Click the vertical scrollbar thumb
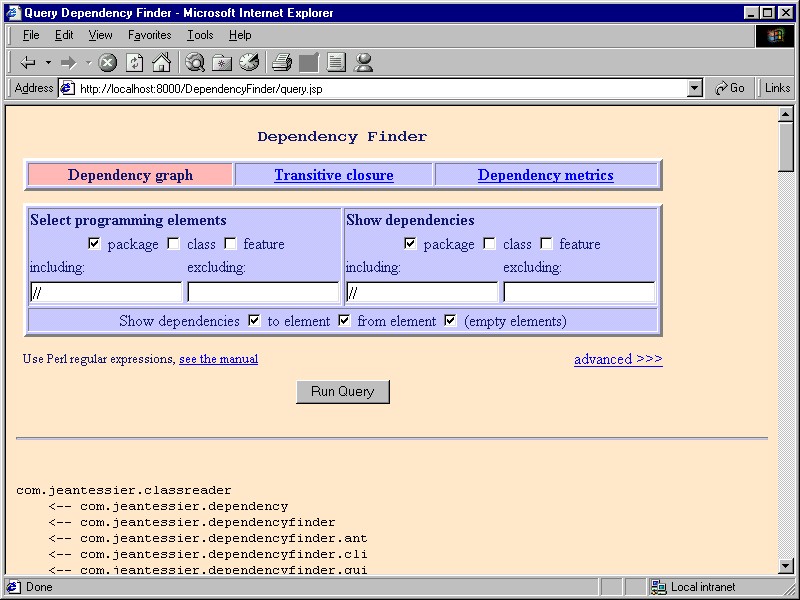 point(786,147)
